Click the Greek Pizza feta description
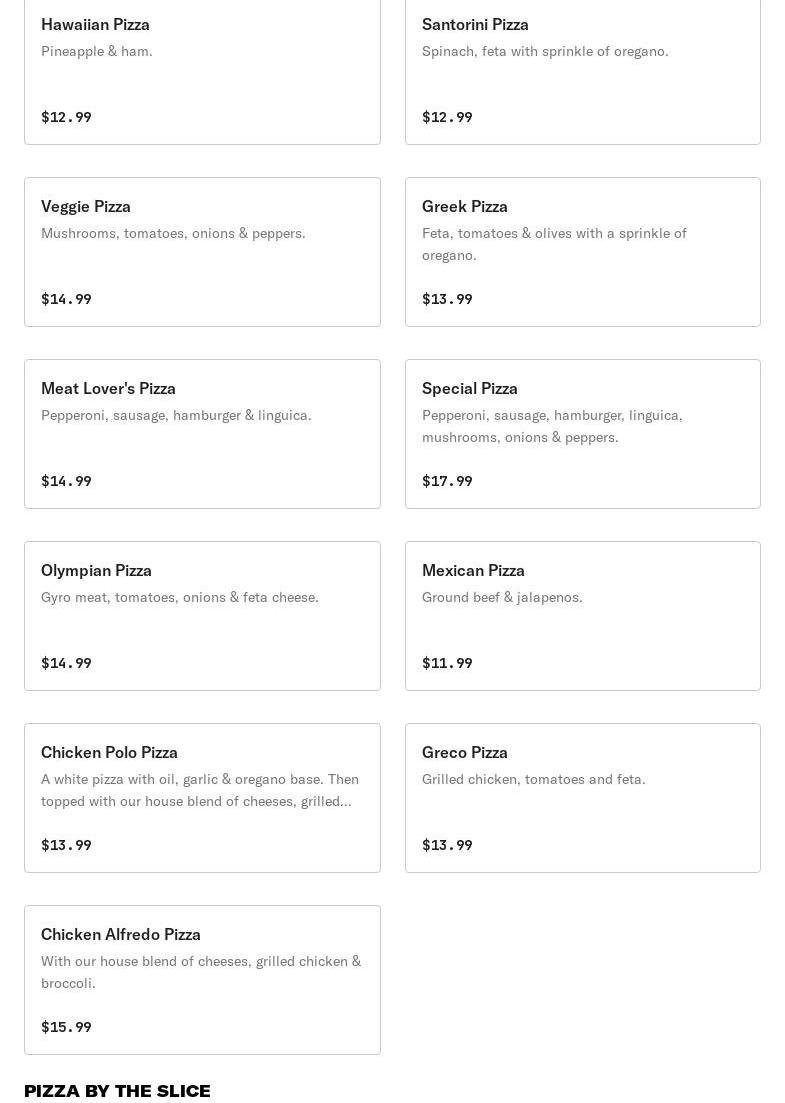This screenshot has height=1103, width=785. (x=554, y=244)
